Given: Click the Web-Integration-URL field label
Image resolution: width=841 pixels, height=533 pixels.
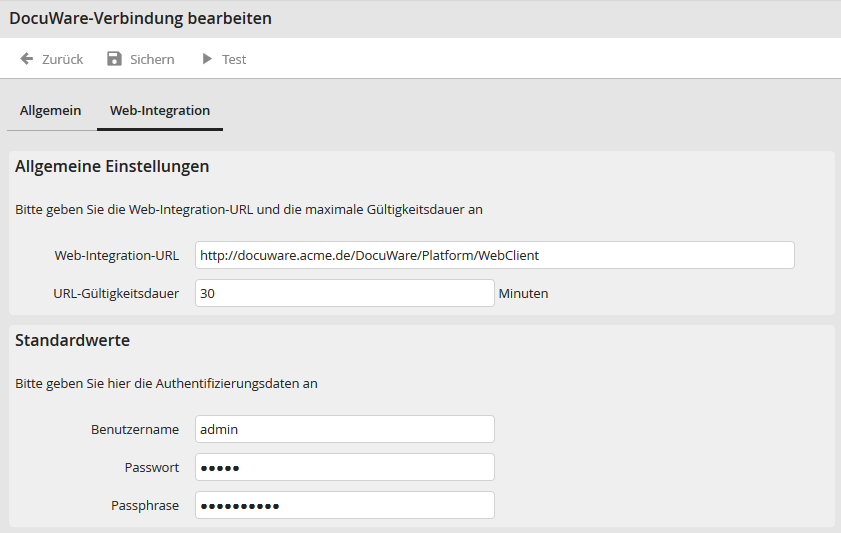Looking at the screenshot, I should (117, 255).
